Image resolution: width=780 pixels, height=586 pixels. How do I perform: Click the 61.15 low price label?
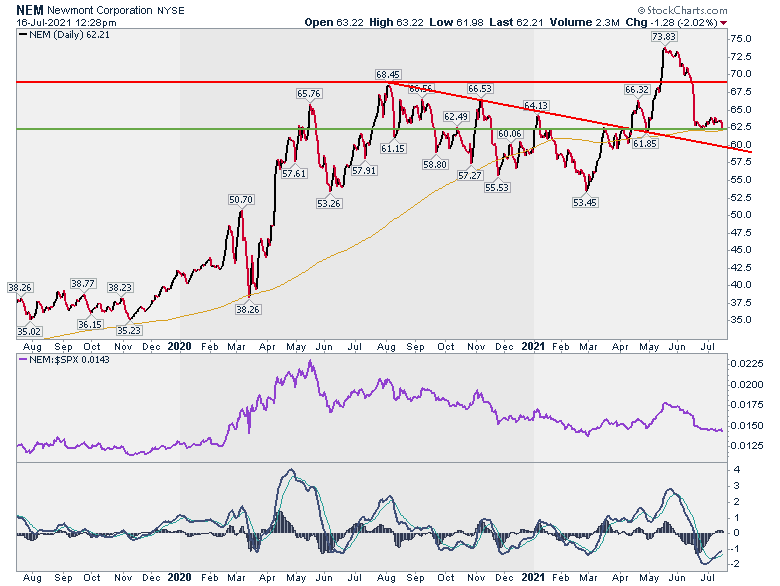(x=392, y=148)
